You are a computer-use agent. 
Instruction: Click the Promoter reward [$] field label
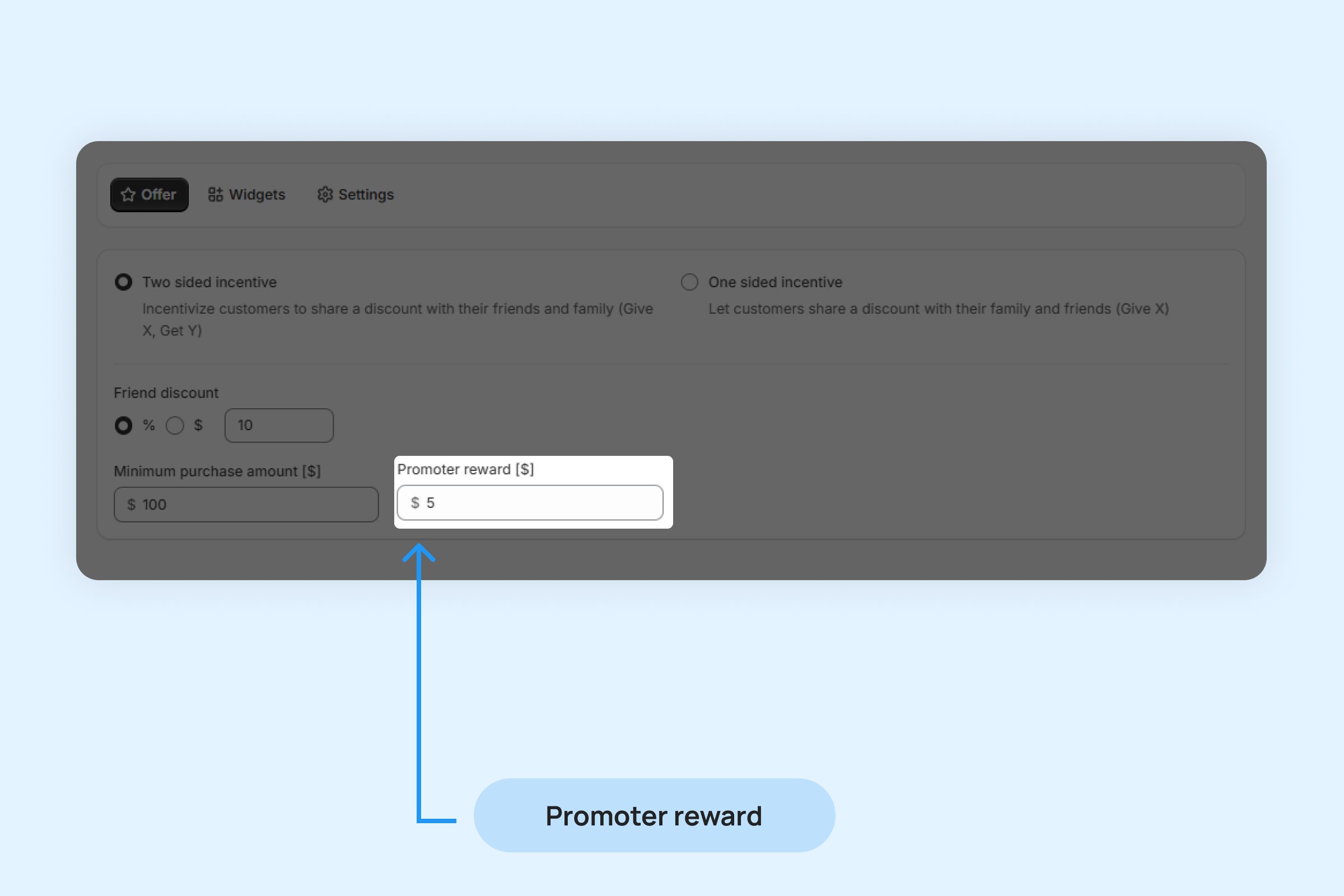point(466,470)
